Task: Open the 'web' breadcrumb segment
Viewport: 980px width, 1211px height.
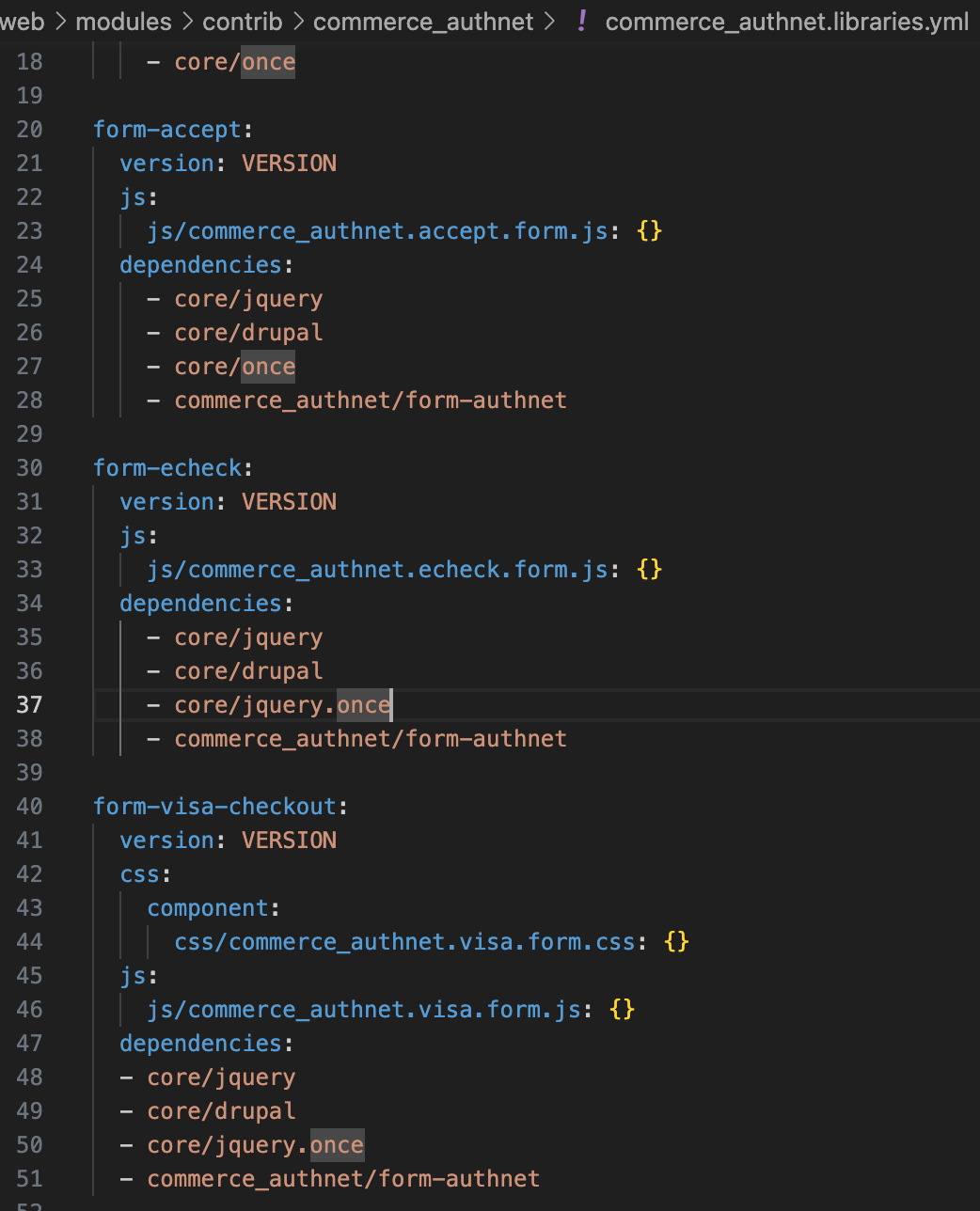Action: point(23,21)
